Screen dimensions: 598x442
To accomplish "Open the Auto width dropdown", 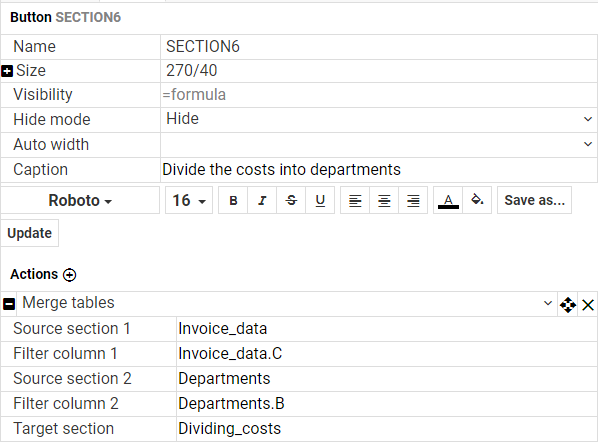I will 379,145.
